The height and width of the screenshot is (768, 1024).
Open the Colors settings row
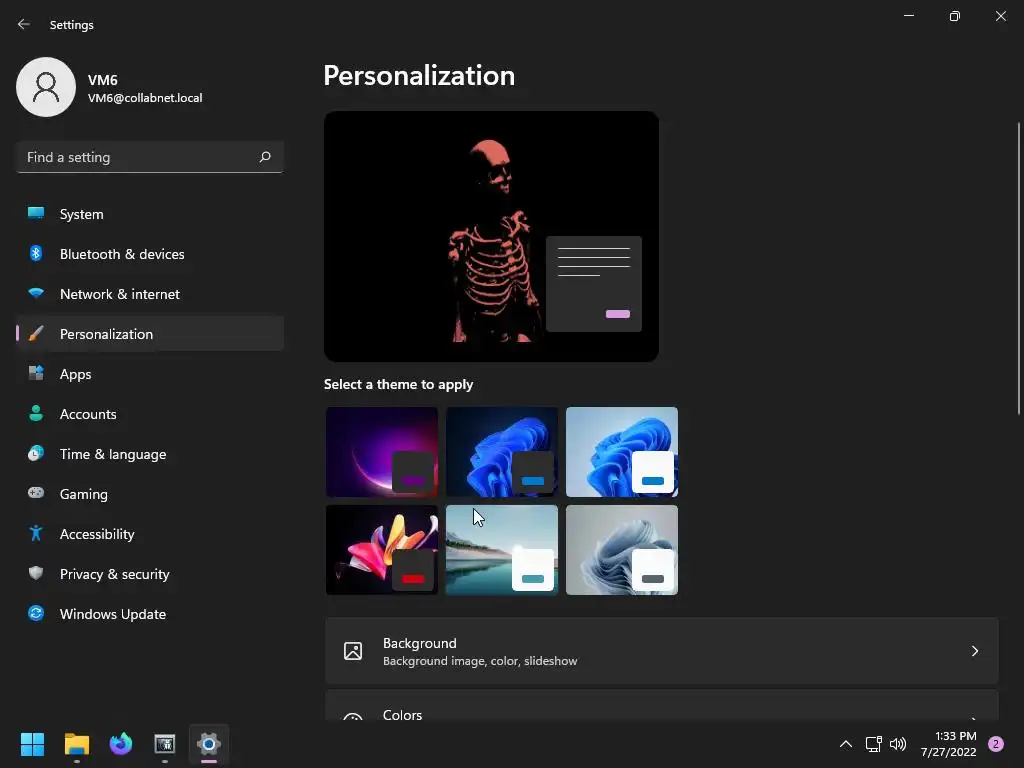(662, 706)
